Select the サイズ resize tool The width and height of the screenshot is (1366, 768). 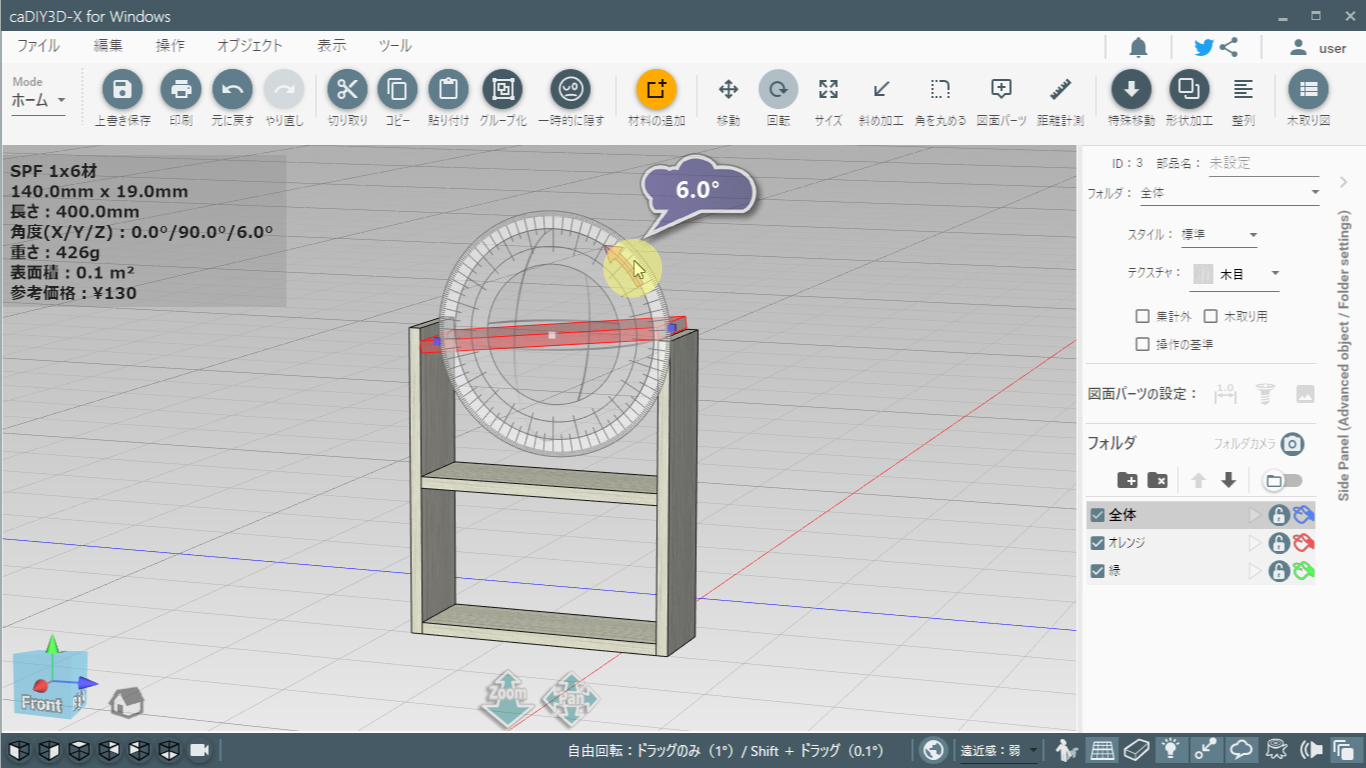pos(828,90)
